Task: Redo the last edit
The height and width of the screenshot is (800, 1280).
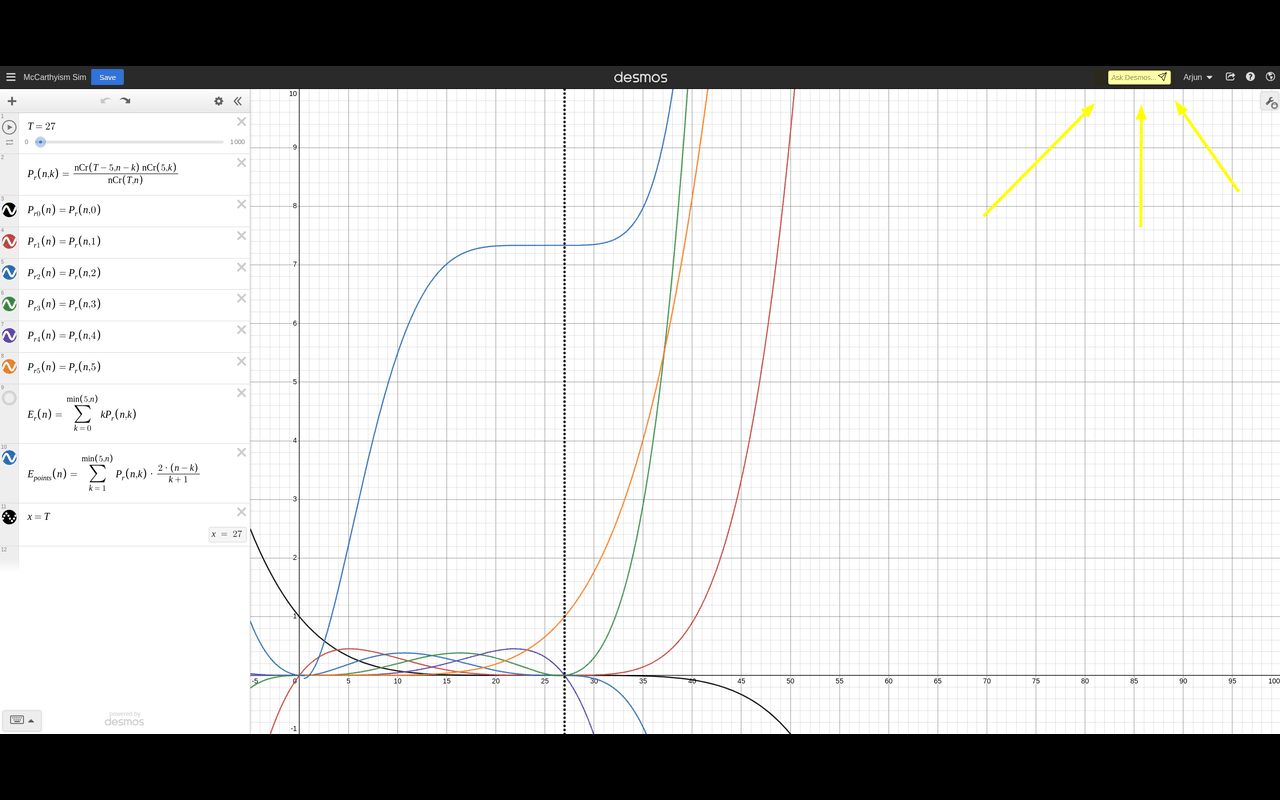Action: 126,101
